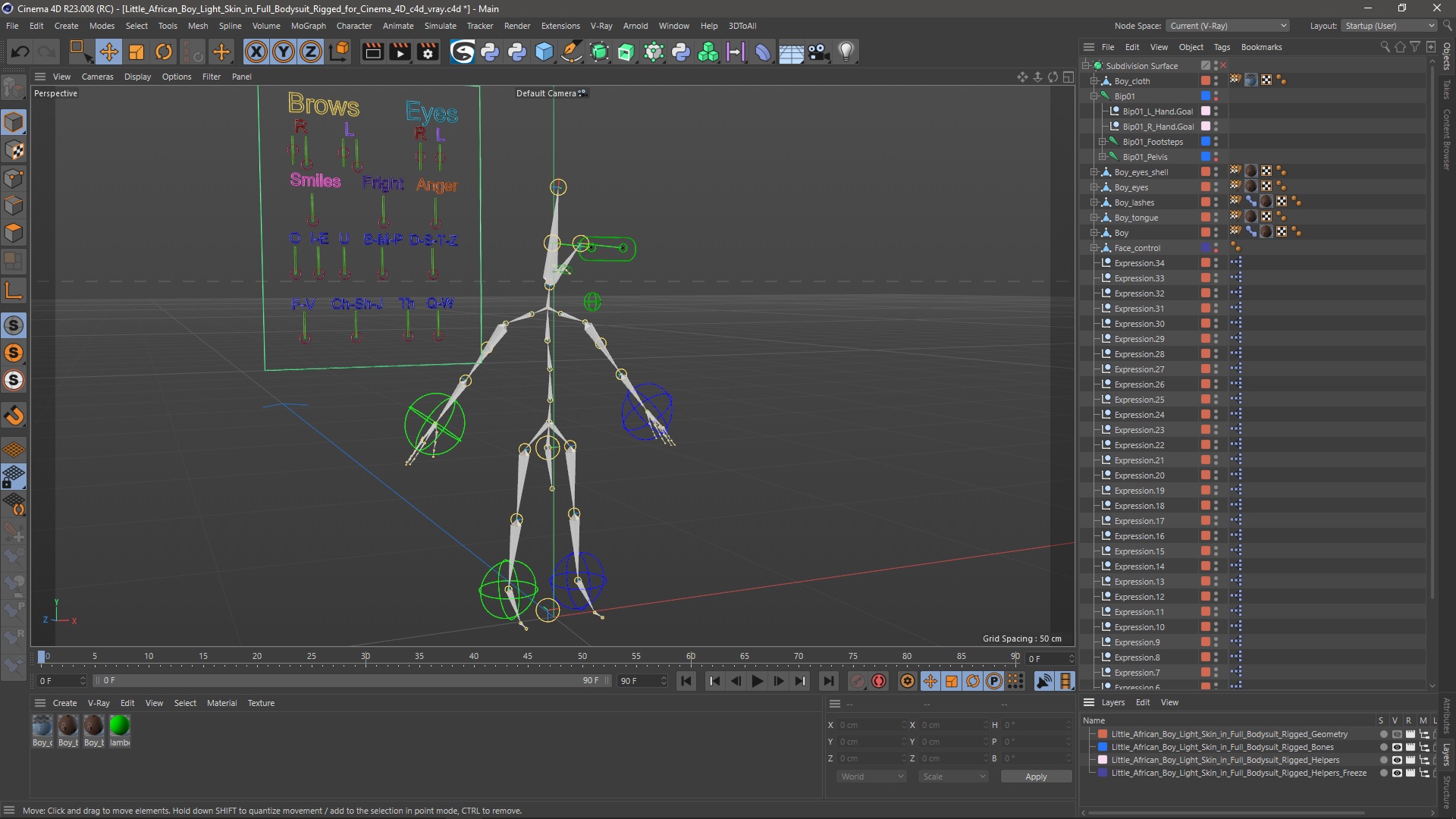This screenshot has height=819, width=1456.
Task: Select the Move tool in top toolbar
Action: click(108, 52)
